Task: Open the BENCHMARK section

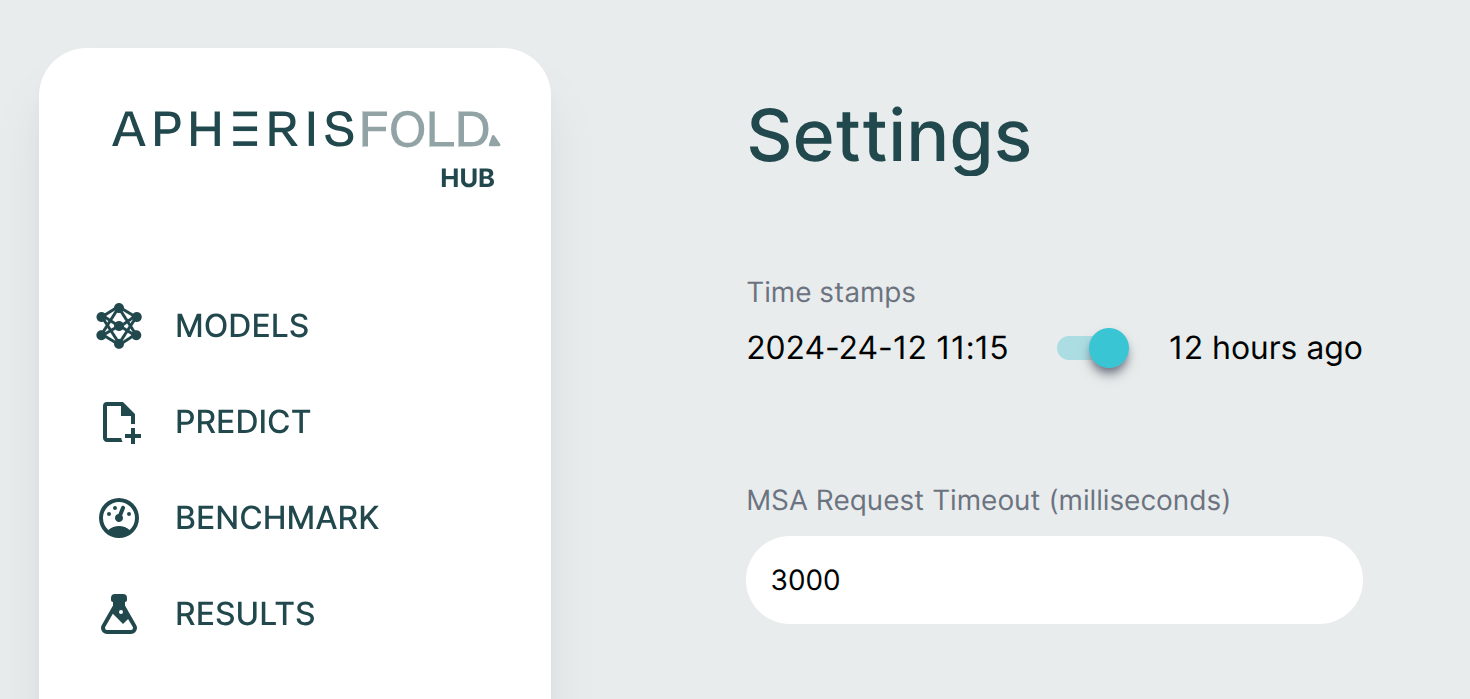Action: click(277, 518)
